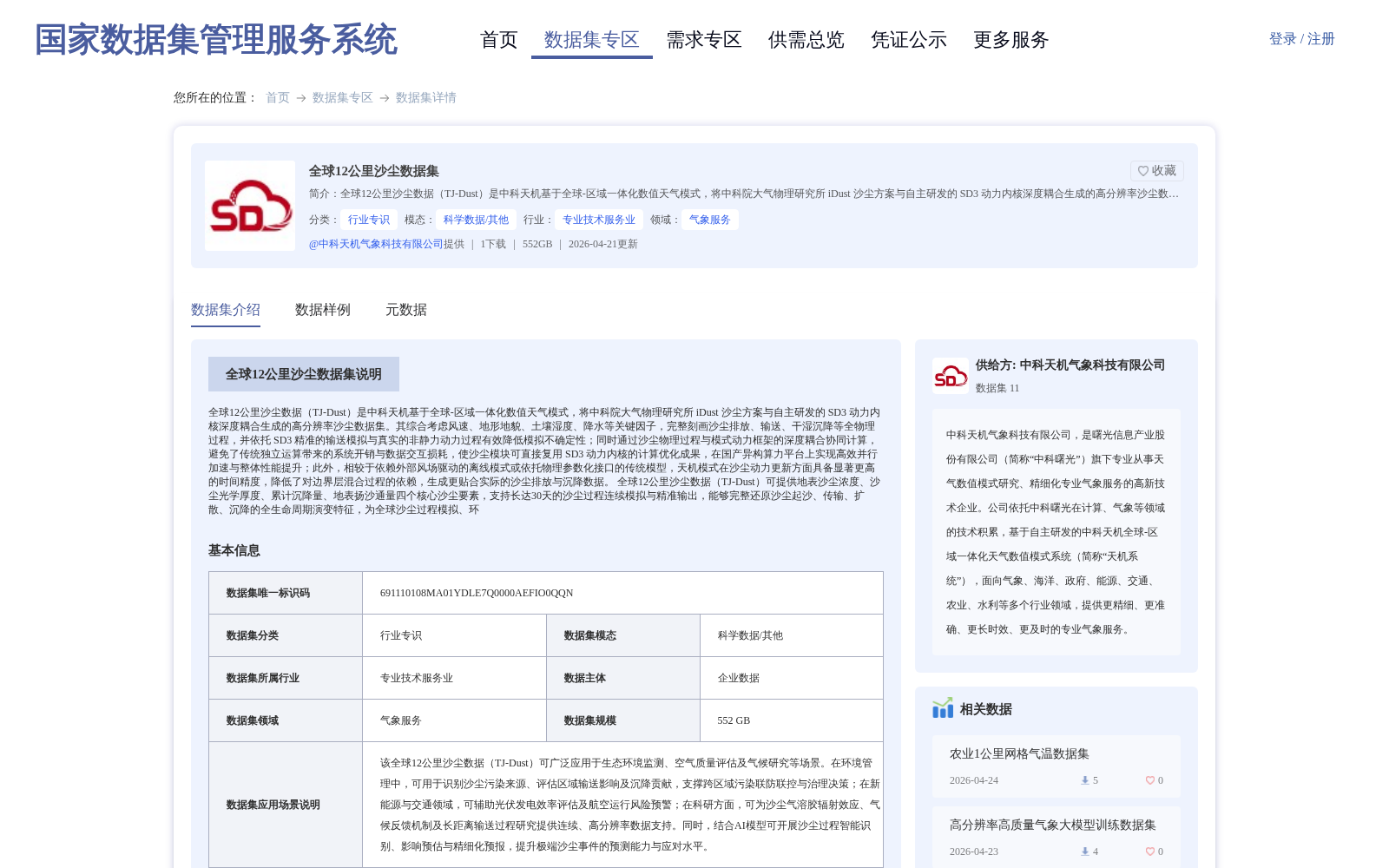Click 供给方: 中科天机气象科技有限公司 heading

click(1070, 365)
